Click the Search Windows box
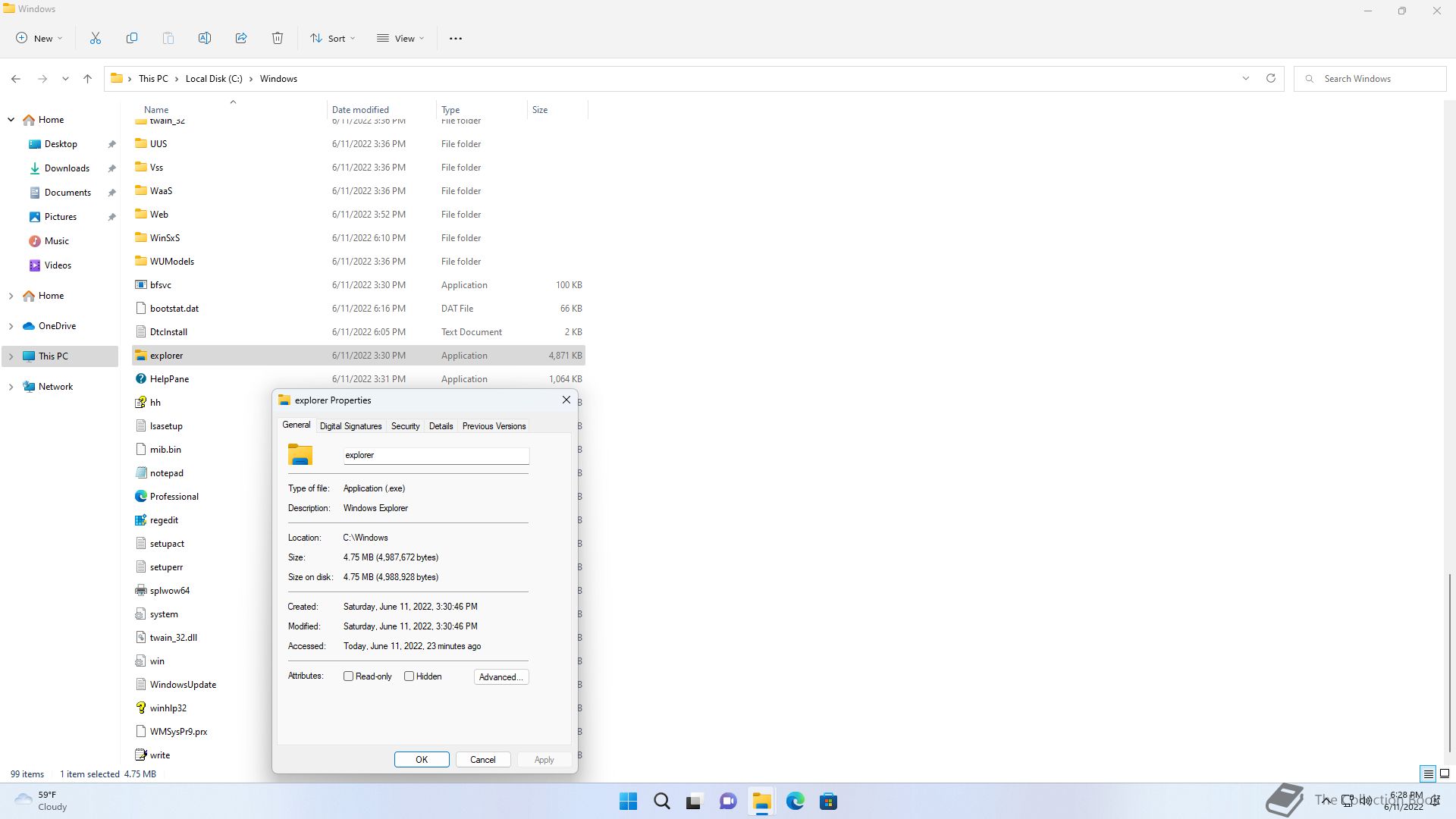This screenshot has width=1456, height=819. click(x=1370, y=79)
